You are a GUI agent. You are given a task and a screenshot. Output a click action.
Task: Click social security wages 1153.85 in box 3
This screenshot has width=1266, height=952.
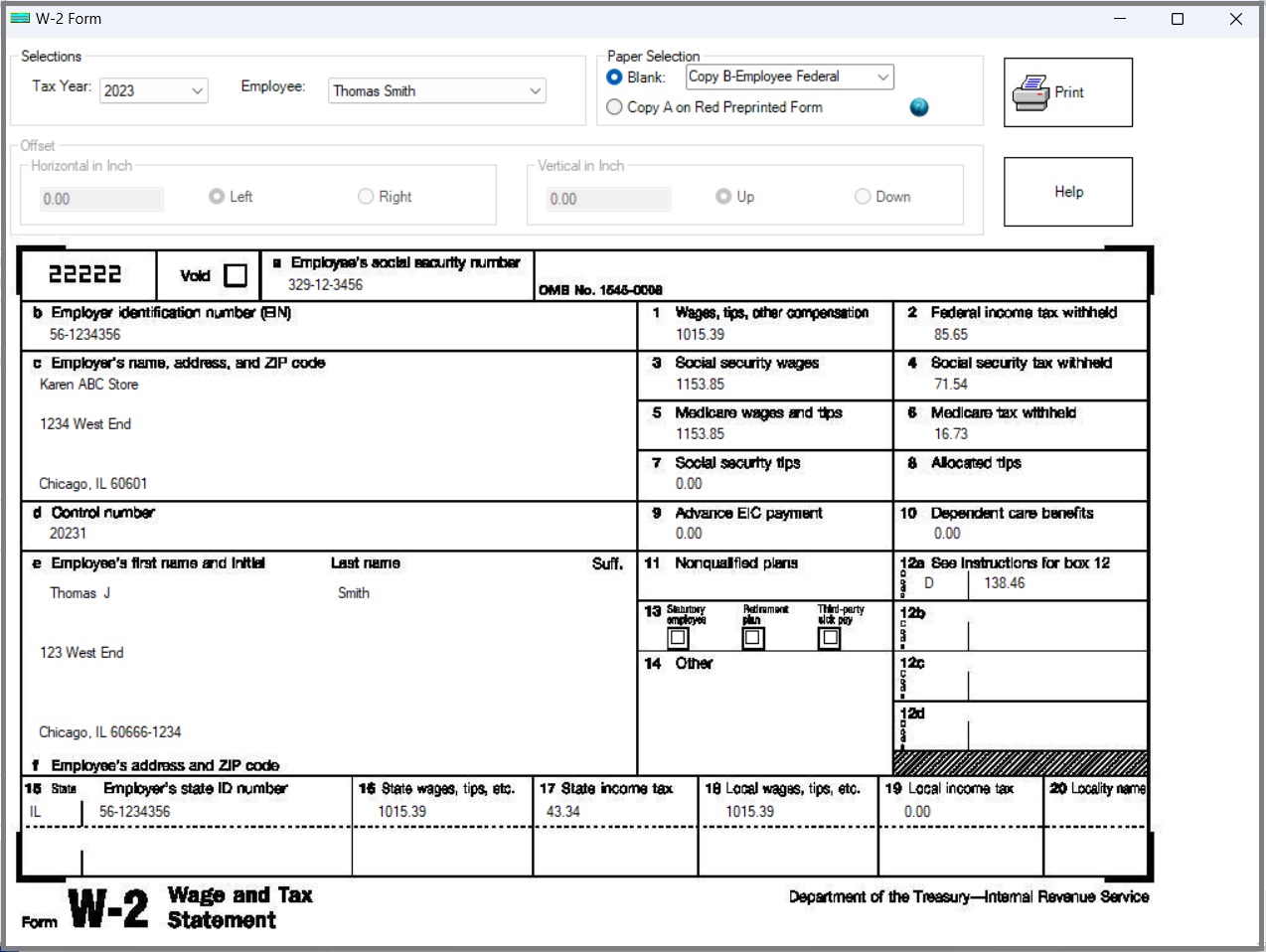(700, 384)
